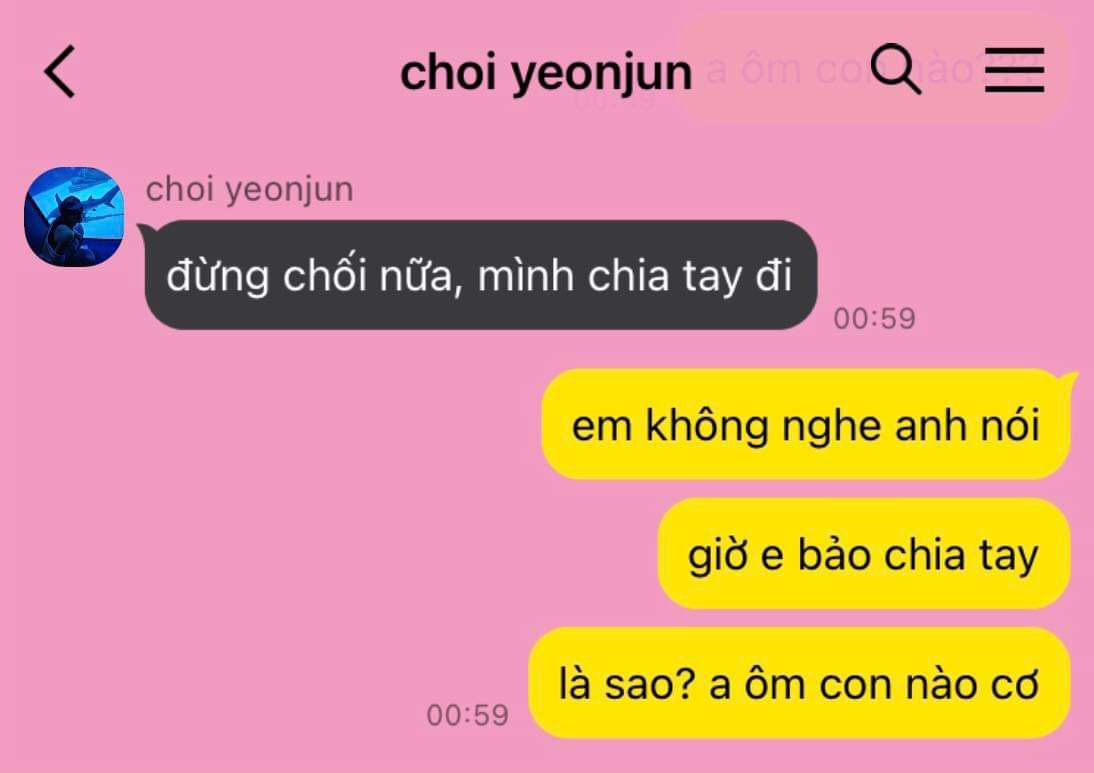Tap the words 'chia tay đi' in dark bubble
1094x773 pixels.
click(689, 276)
